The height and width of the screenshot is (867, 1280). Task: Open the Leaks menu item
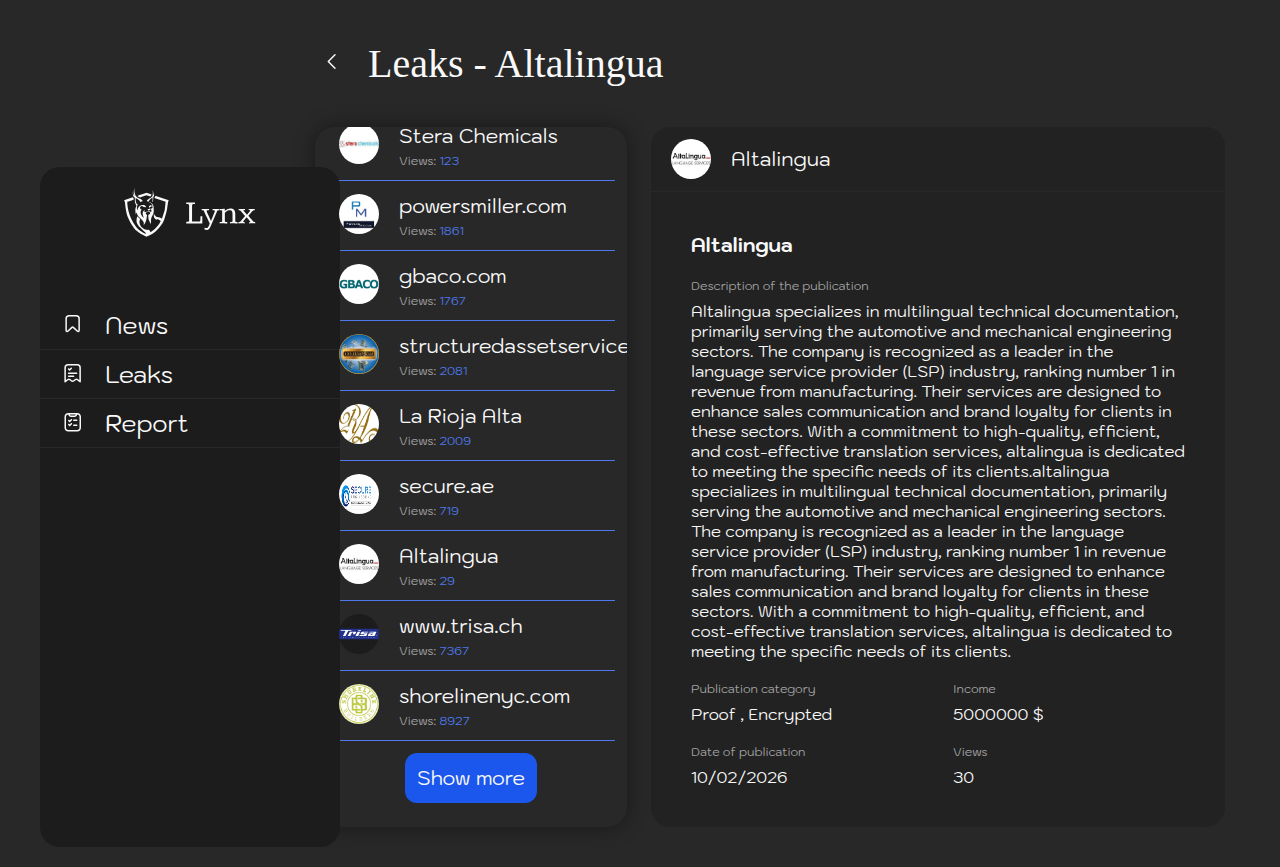tap(139, 375)
